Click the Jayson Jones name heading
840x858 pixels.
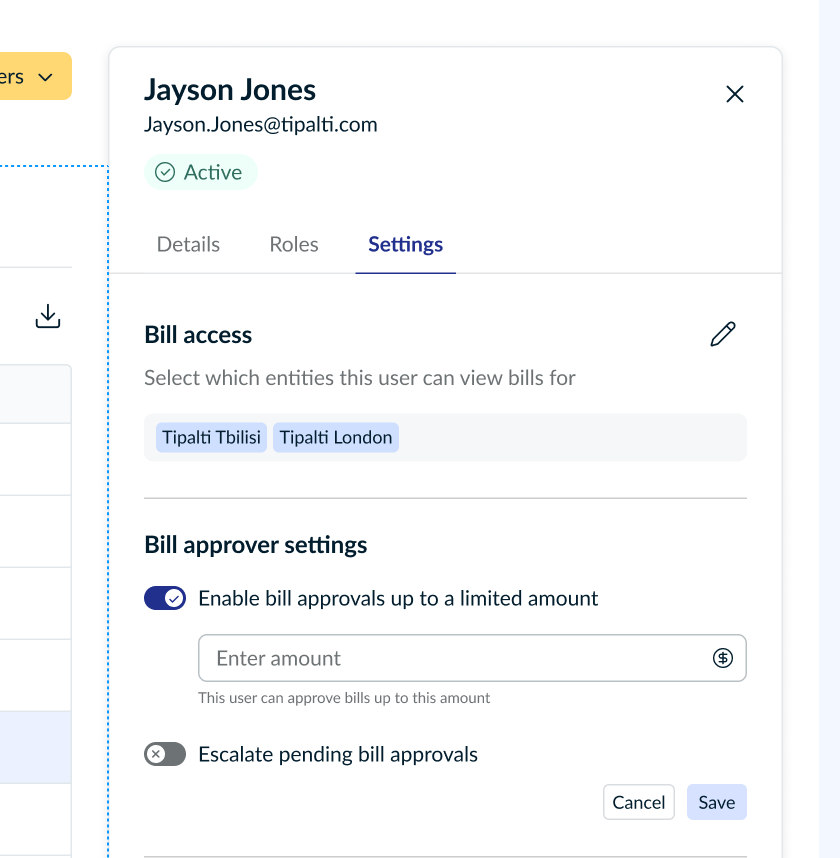(x=230, y=90)
